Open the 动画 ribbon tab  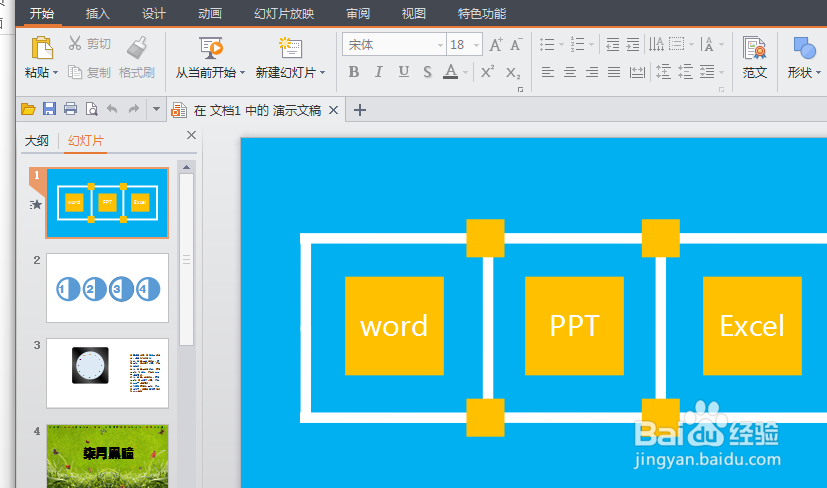pyautogui.click(x=209, y=13)
